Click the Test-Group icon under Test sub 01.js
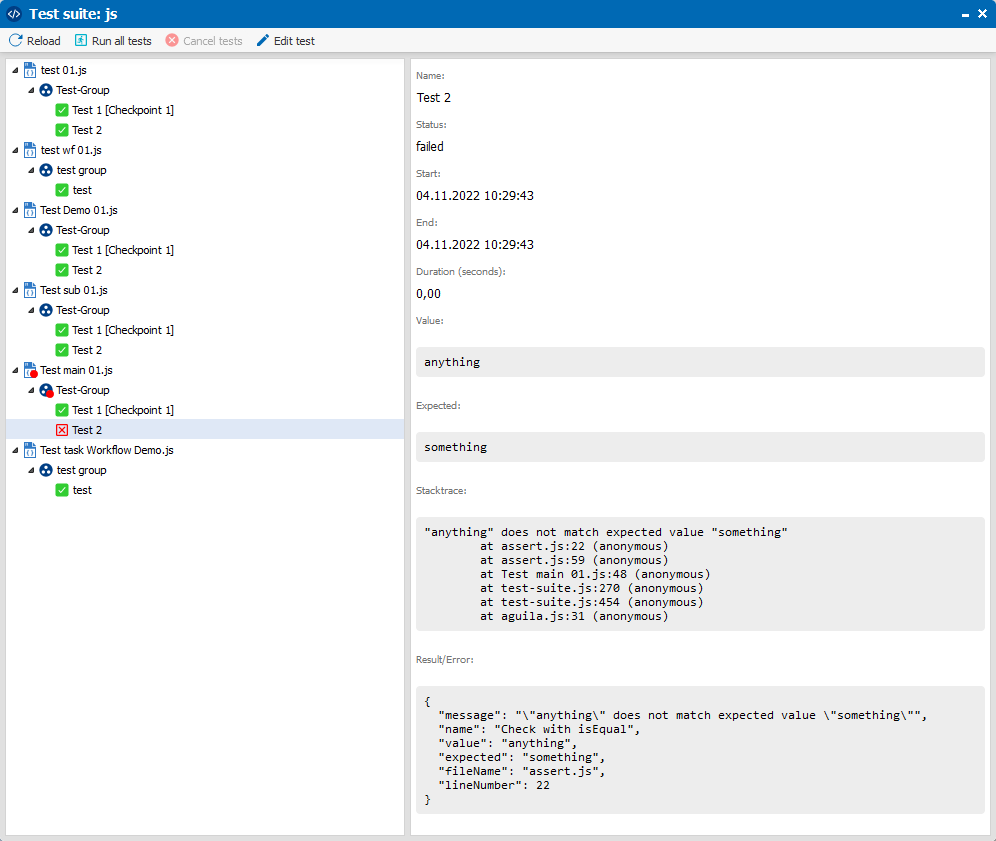 click(46, 310)
